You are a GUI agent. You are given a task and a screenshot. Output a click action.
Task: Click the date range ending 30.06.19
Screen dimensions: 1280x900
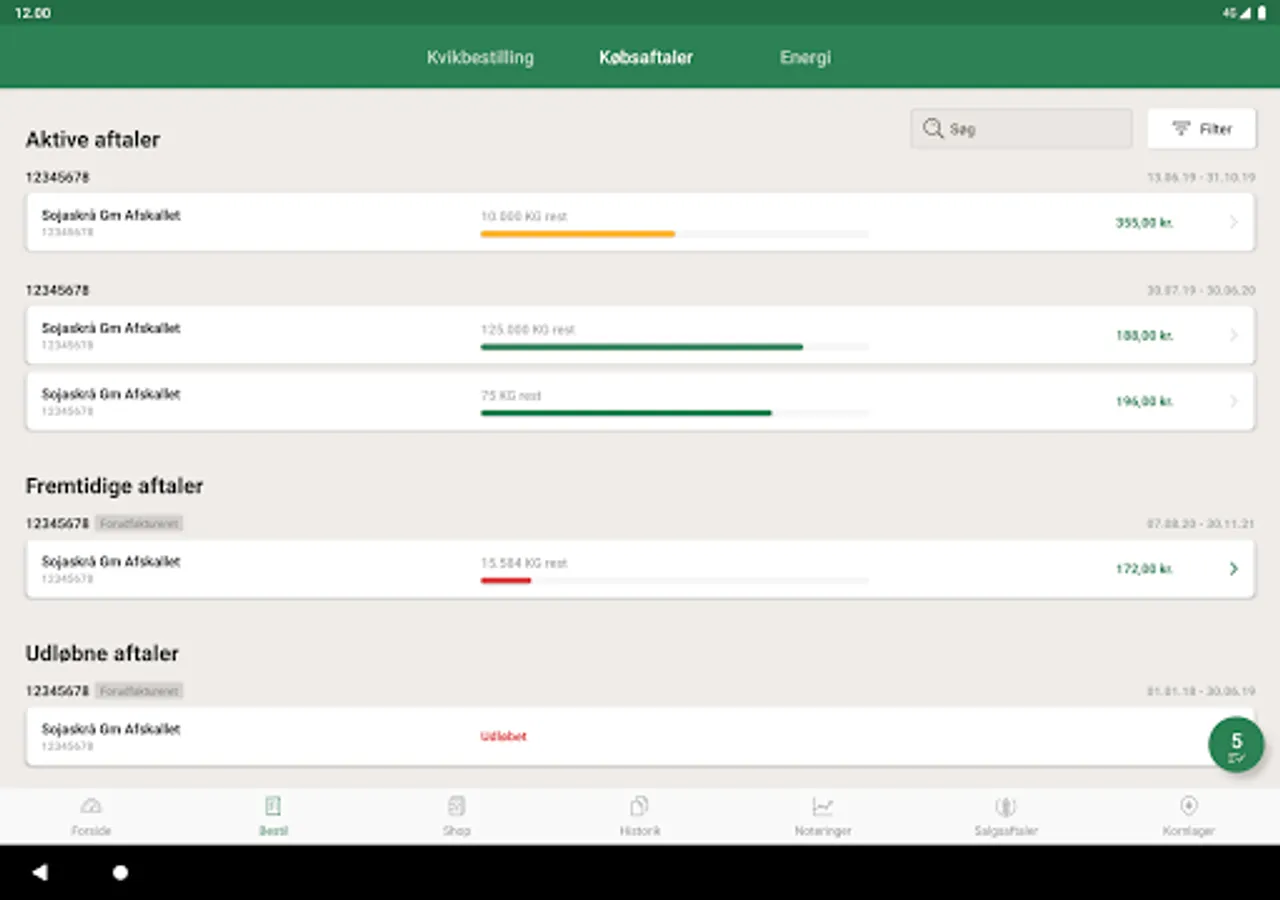pos(1200,692)
